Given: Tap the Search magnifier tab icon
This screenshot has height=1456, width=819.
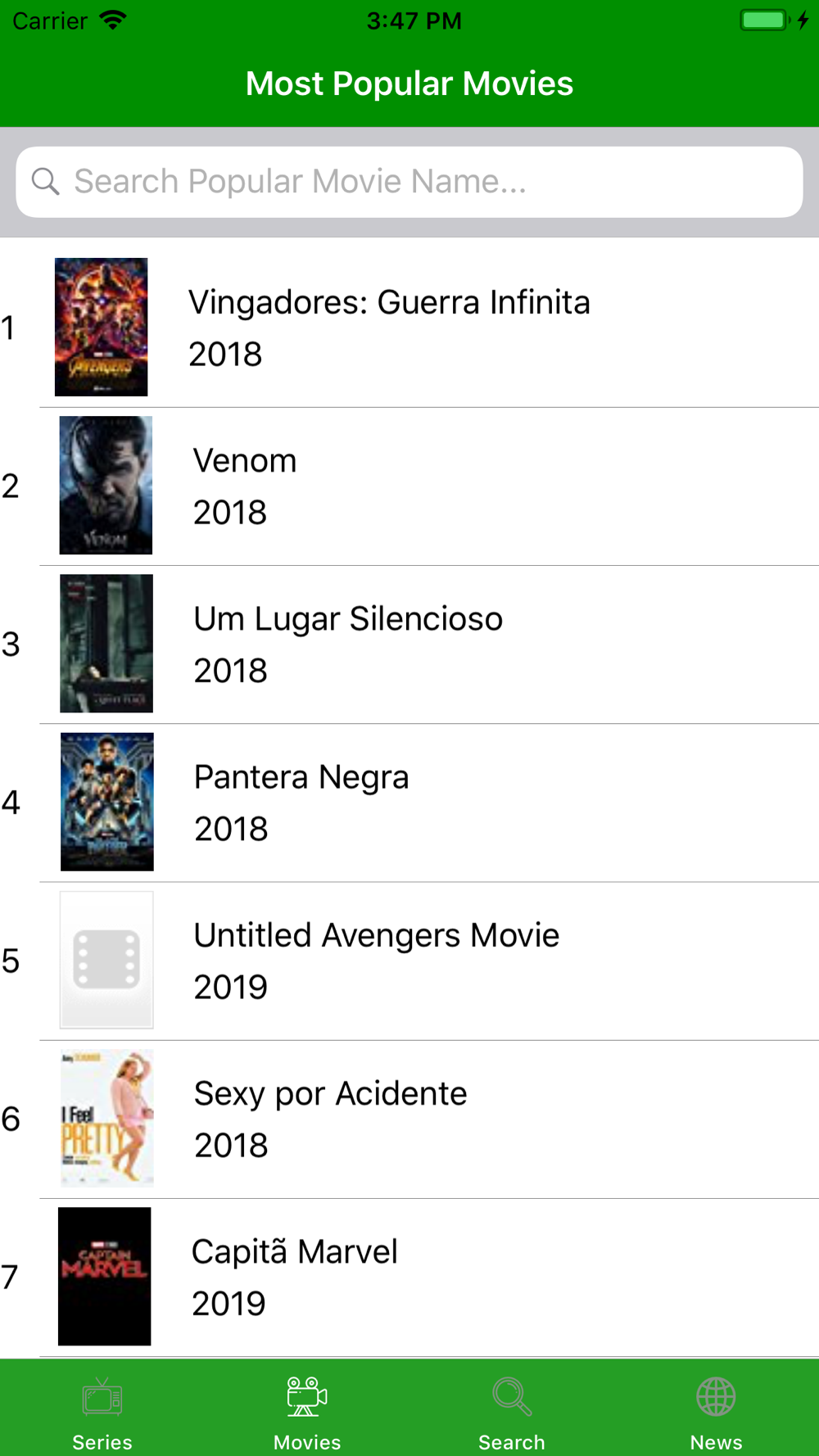Looking at the screenshot, I should point(512,1397).
